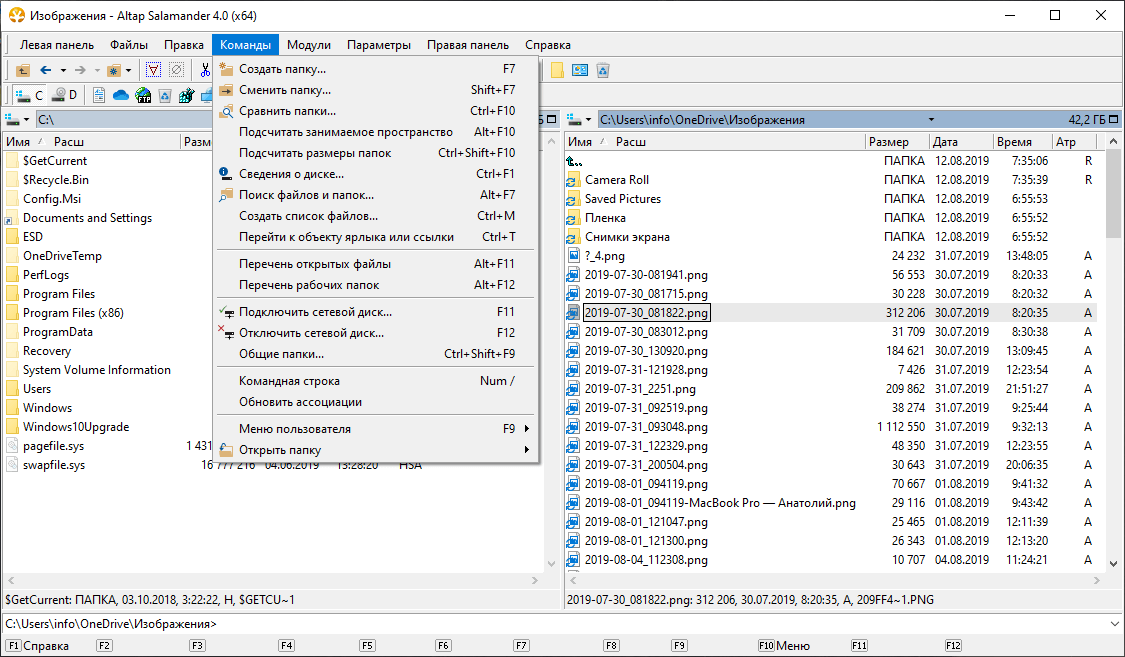Select Camera Roll folder

click(616, 179)
